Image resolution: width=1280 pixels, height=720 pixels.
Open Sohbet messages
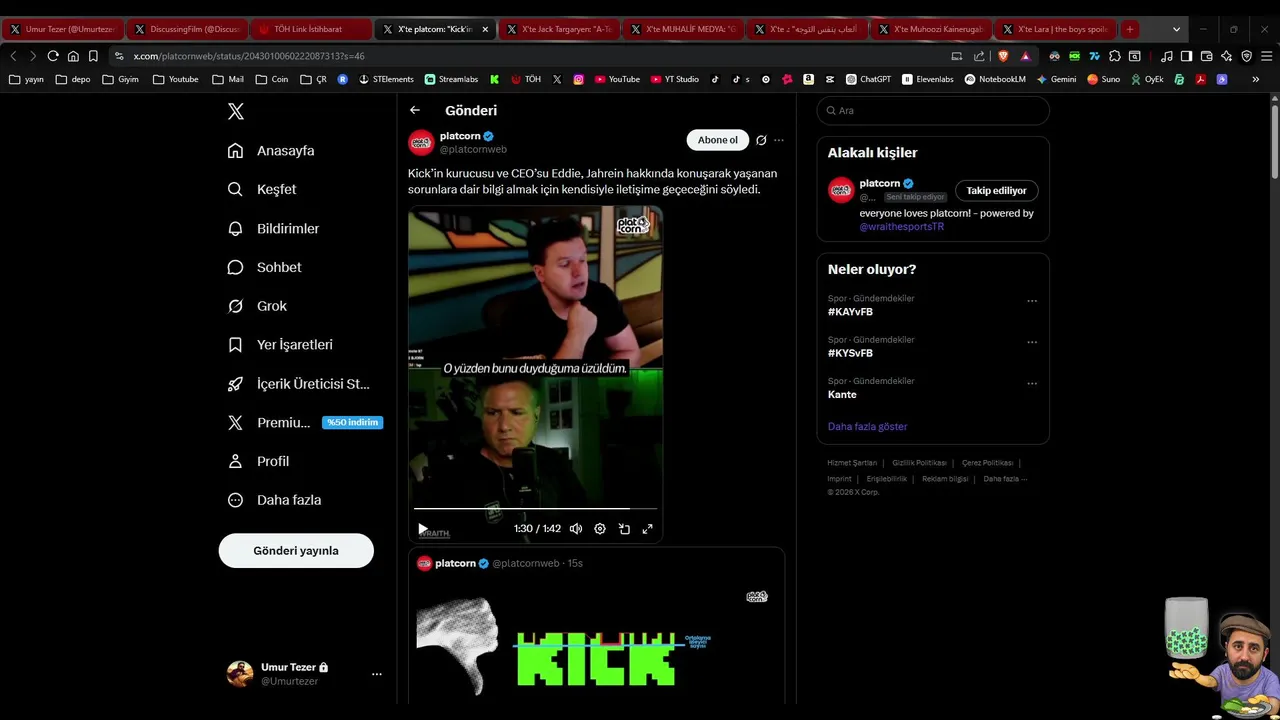(x=264, y=267)
